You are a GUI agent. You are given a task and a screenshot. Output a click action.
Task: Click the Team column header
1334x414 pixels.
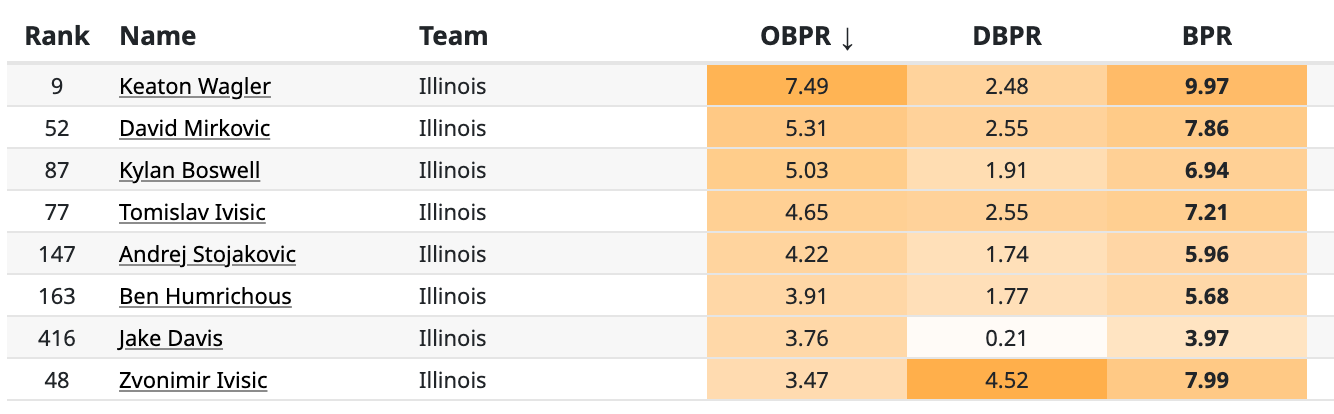click(x=453, y=37)
